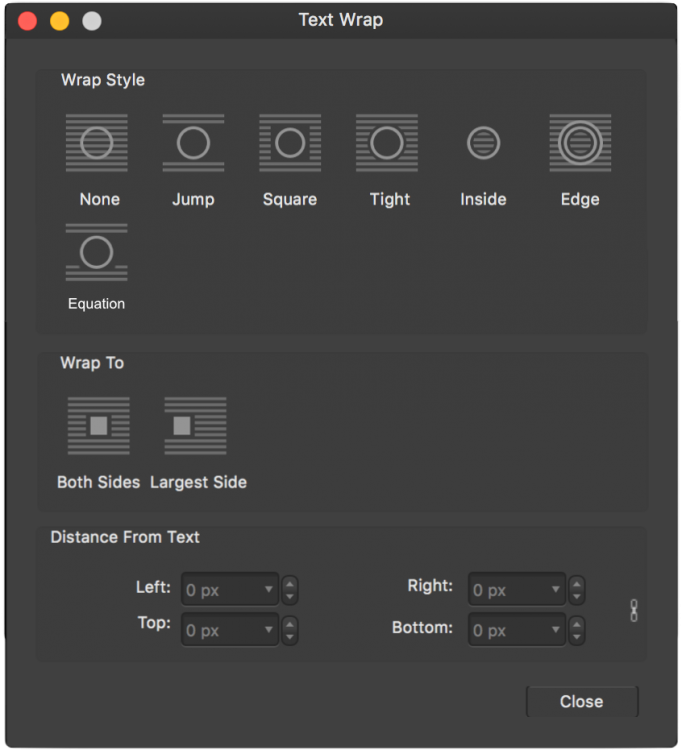Screen dimensions: 682x750
Task: Set Wrap To Largest Side
Action: pyautogui.click(x=195, y=426)
